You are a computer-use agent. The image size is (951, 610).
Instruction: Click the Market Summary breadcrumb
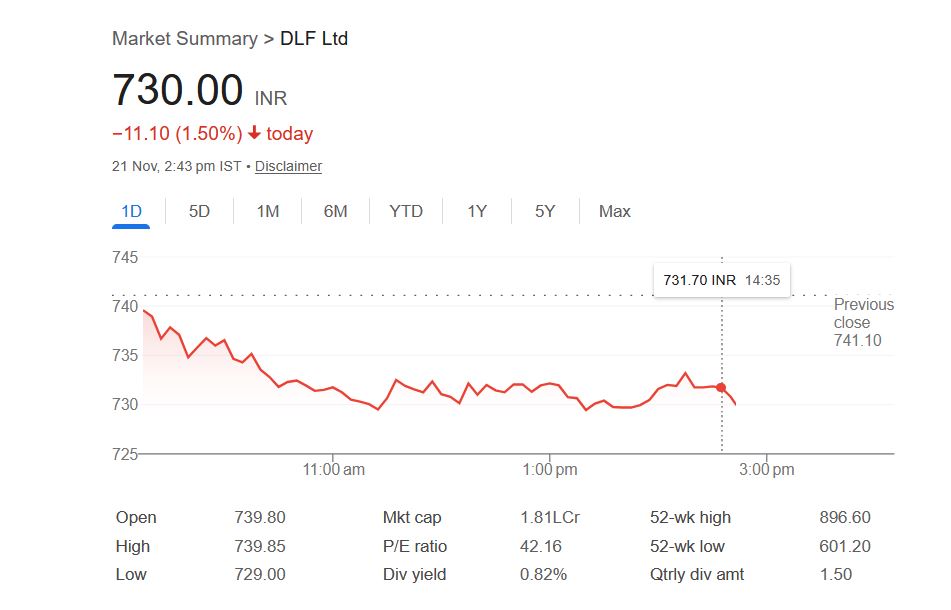tap(184, 39)
